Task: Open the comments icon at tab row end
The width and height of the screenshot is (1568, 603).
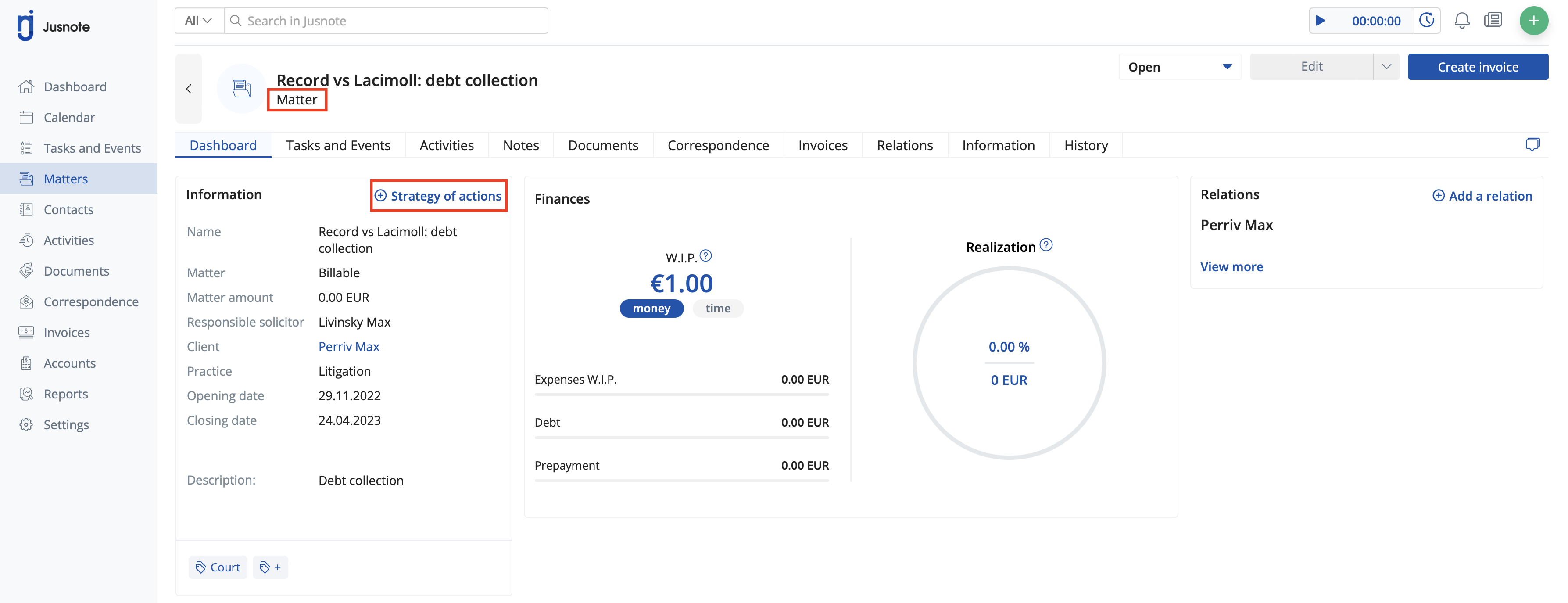Action: click(1532, 145)
